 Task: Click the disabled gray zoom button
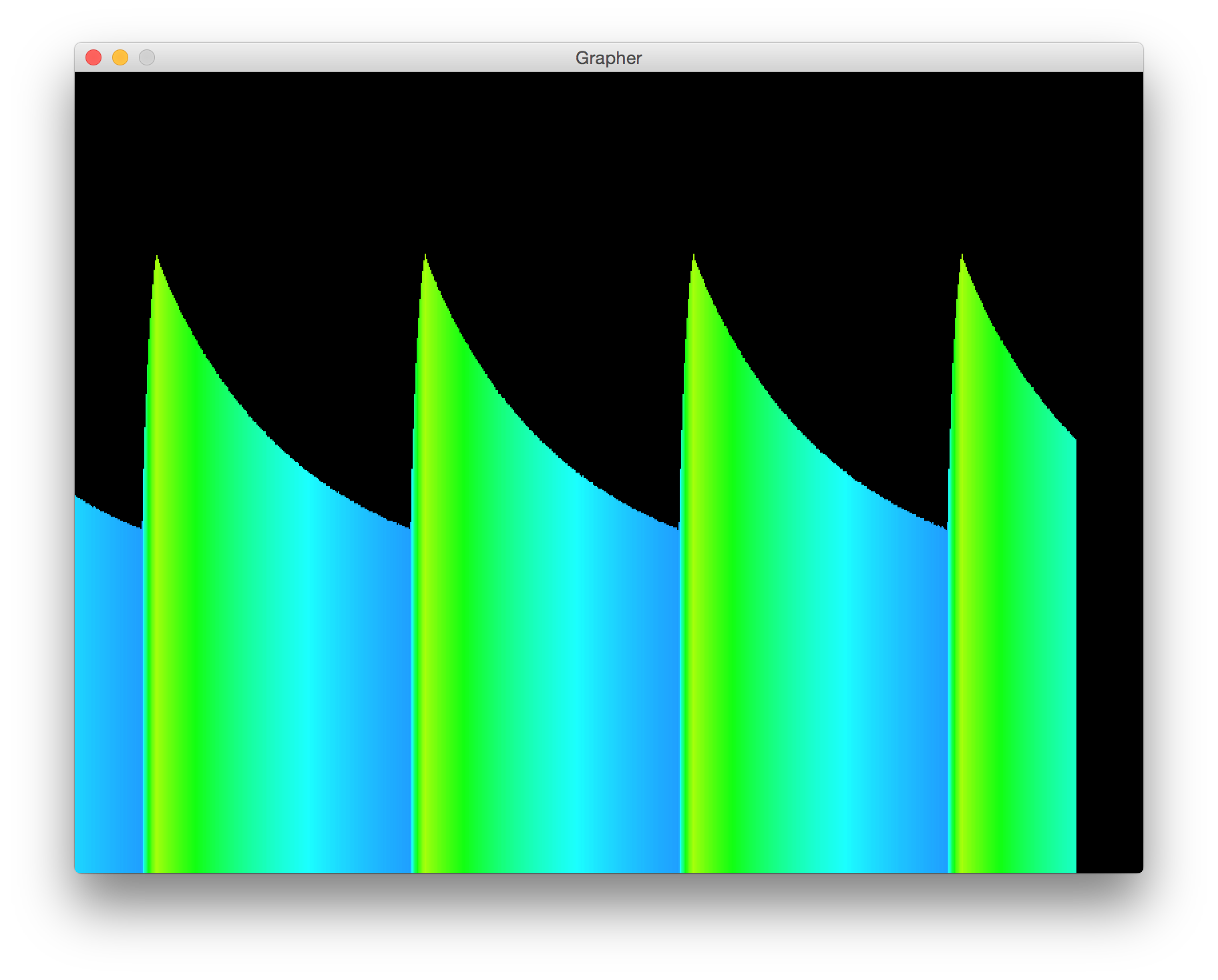tap(147, 58)
